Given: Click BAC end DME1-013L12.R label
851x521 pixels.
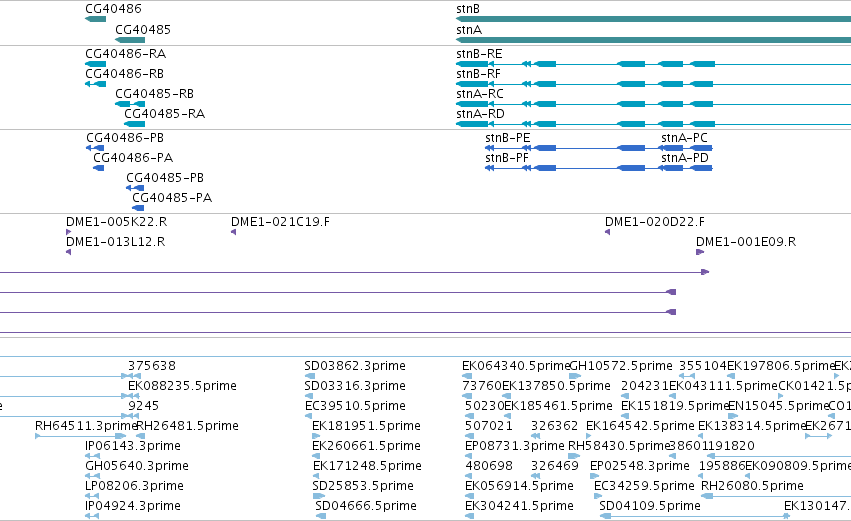Looking at the screenshot, I should pos(116,242).
